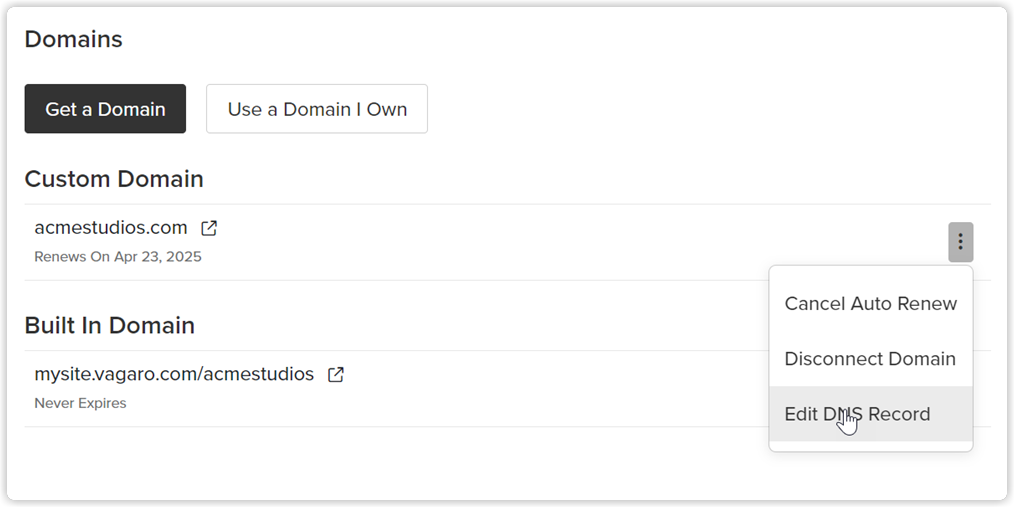The width and height of the screenshot is (1015, 508).
Task: Click empty padding above Cancel Auto Renew
Action: click(871, 271)
